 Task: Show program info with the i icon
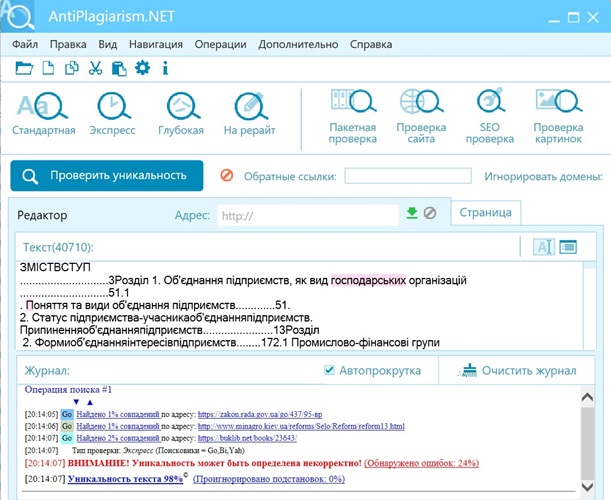[165, 68]
